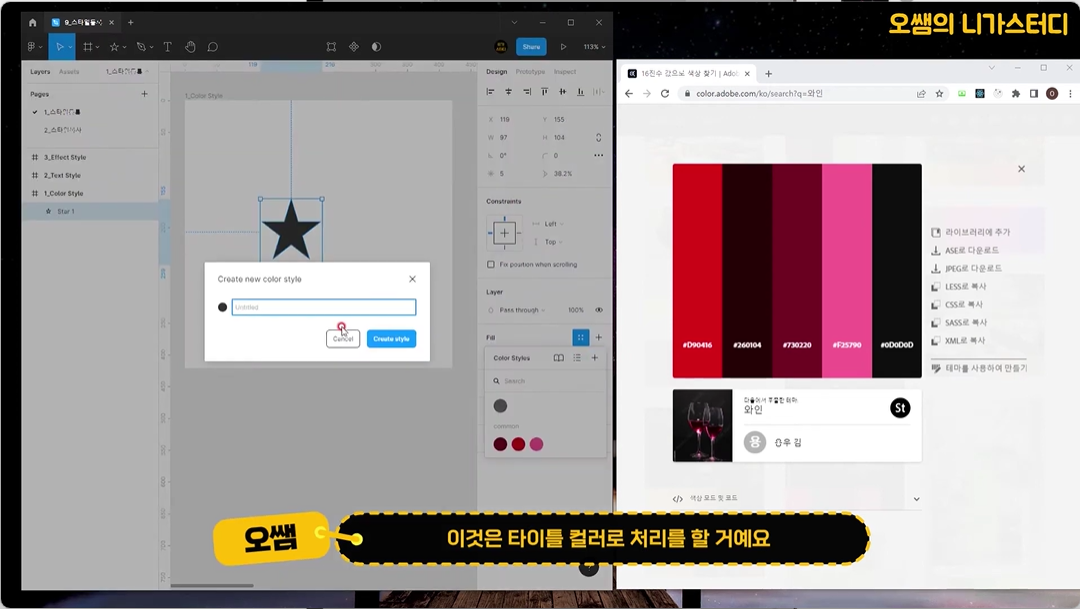Click the Use as mask icon

tap(376, 47)
